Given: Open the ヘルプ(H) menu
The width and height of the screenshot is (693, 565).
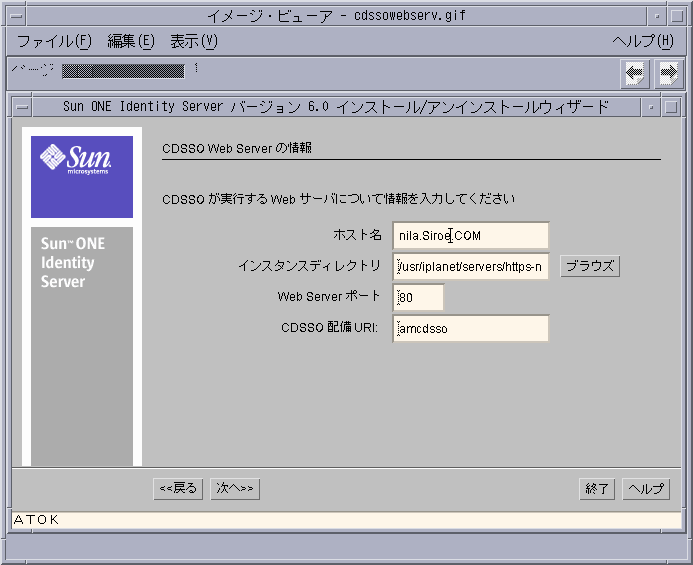Looking at the screenshot, I should click(643, 42).
